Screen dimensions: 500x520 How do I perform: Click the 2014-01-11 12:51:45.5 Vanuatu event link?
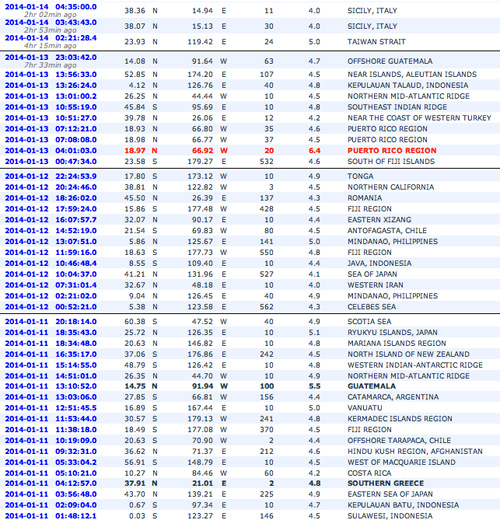pos(51,408)
